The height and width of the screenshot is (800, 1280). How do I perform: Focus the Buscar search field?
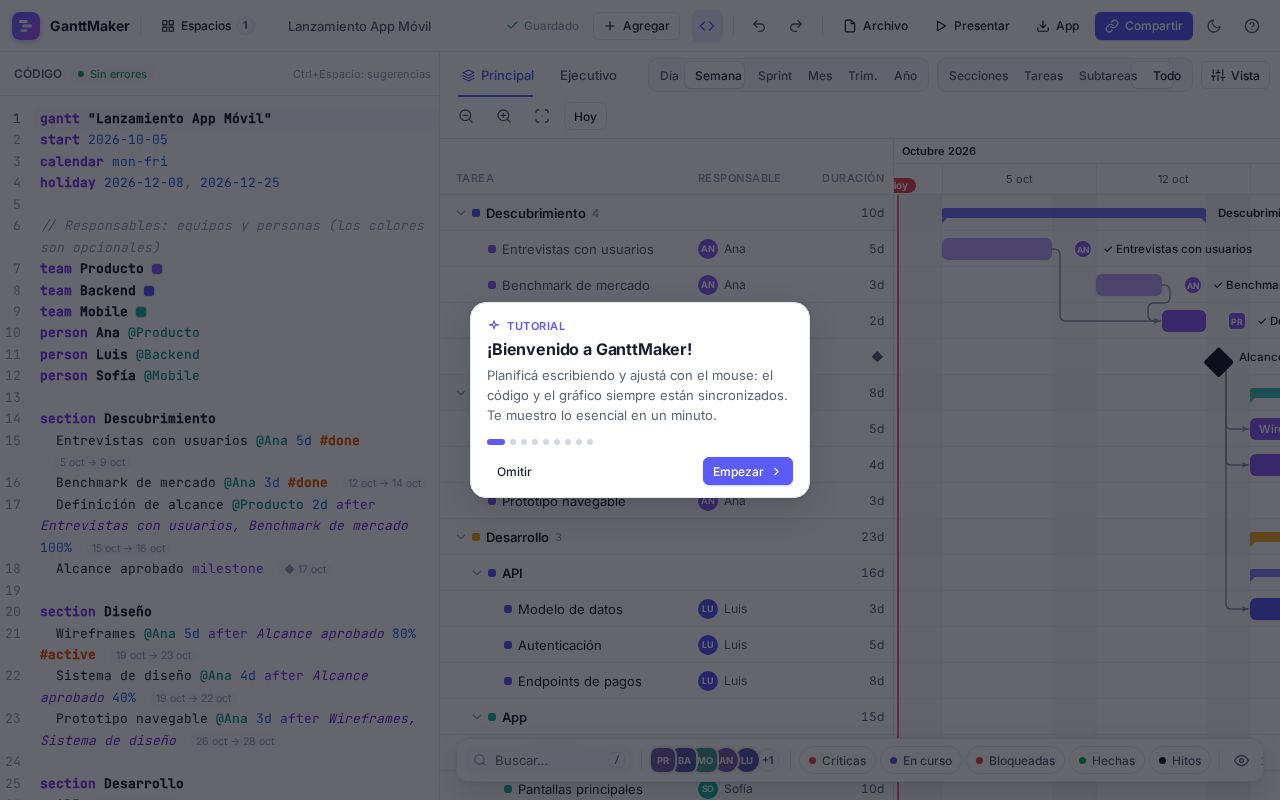tap(550, 760)
